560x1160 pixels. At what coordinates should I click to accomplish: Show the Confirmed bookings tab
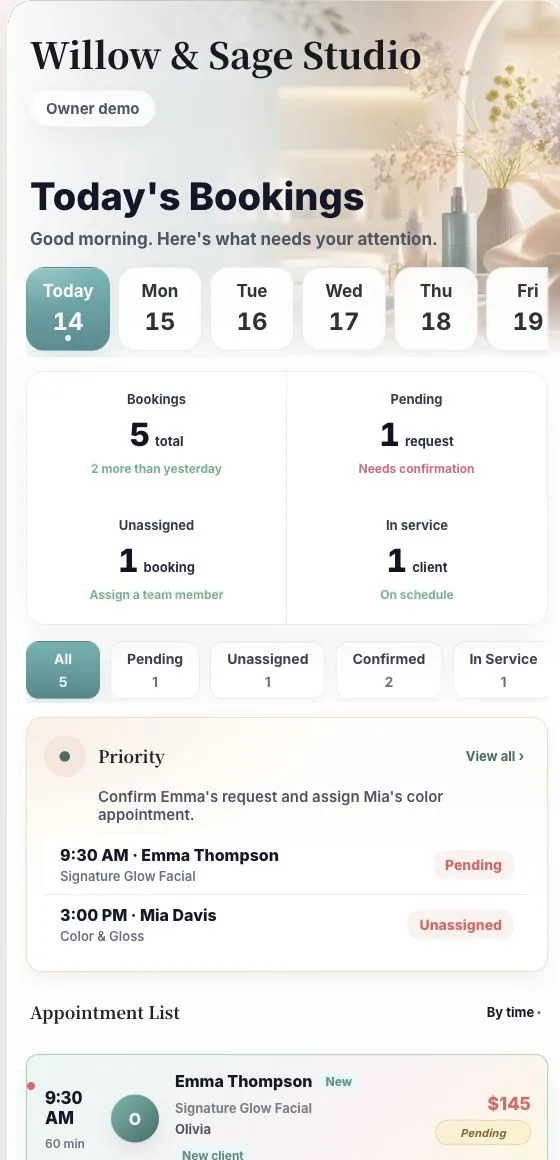point(389,670)
